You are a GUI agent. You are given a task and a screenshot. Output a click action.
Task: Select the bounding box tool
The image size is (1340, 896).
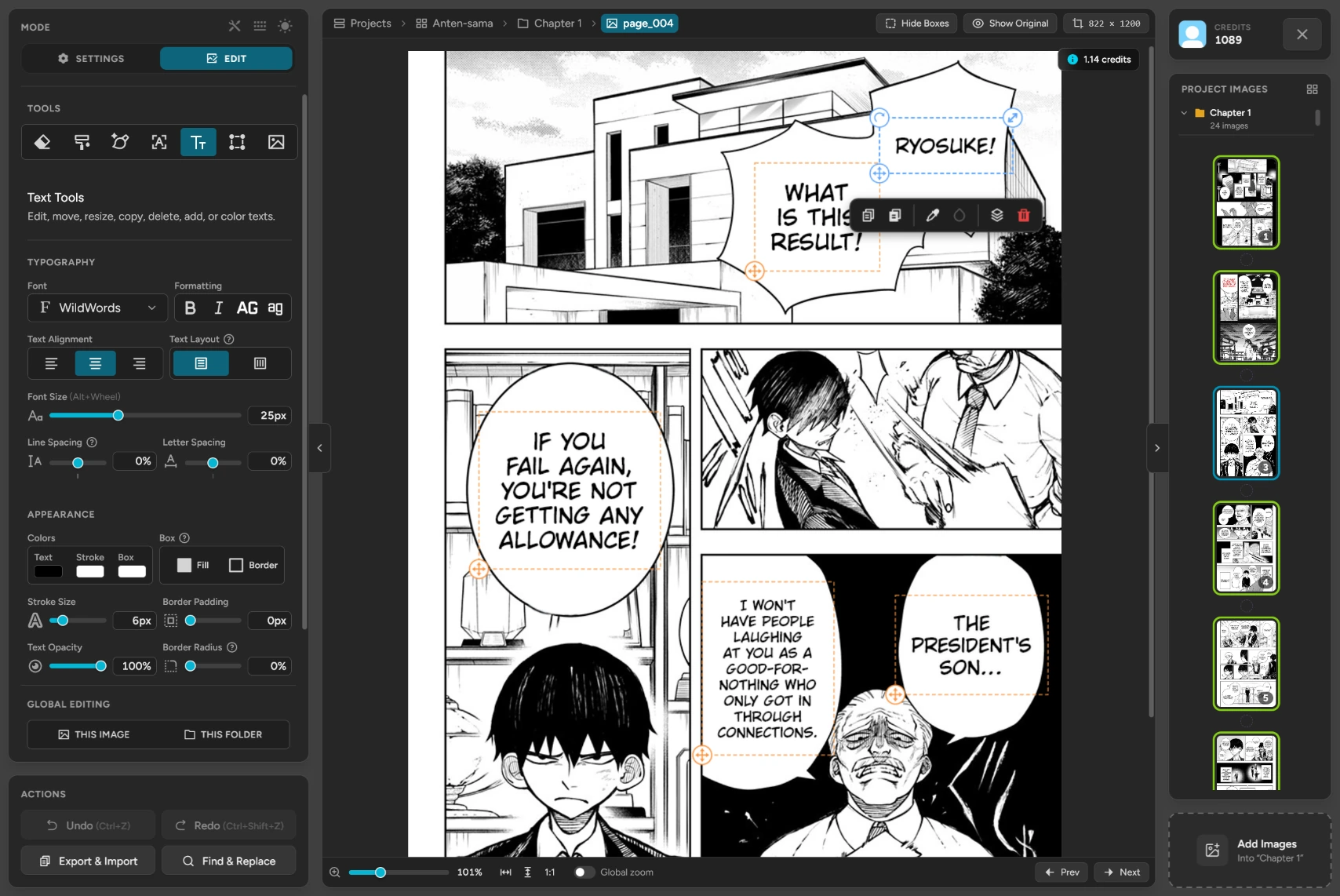click(237, 142)
